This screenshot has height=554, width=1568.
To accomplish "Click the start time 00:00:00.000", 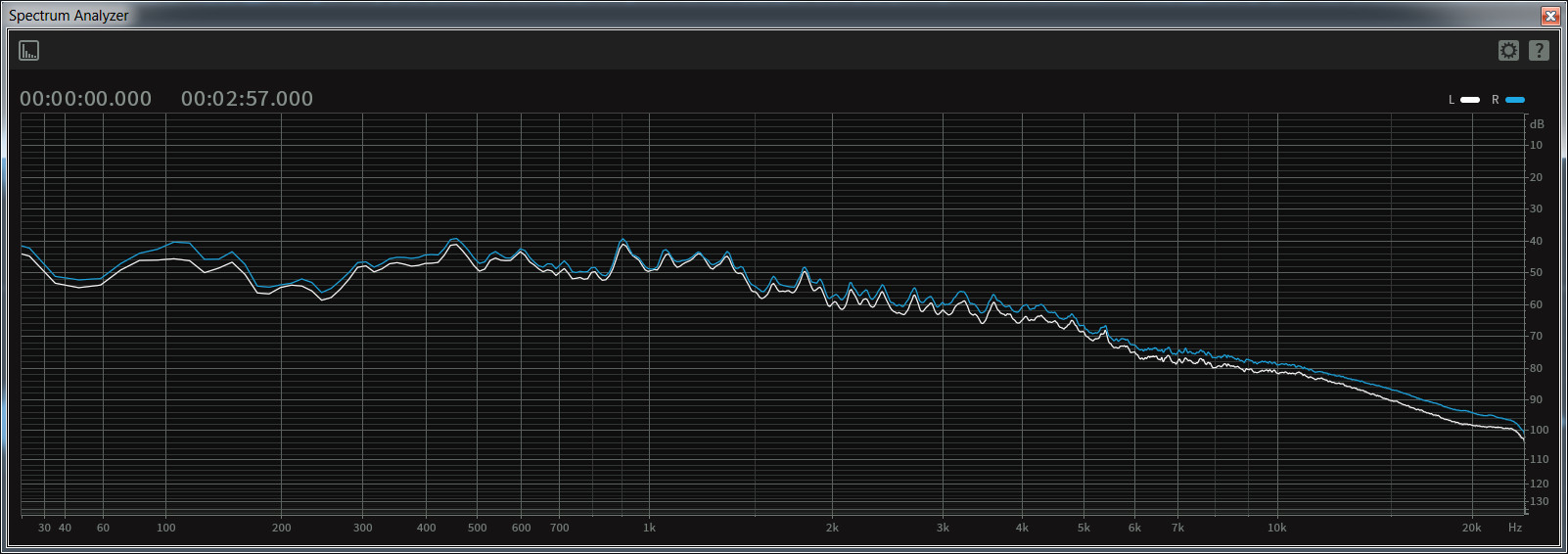I will (x=86, y=99).
